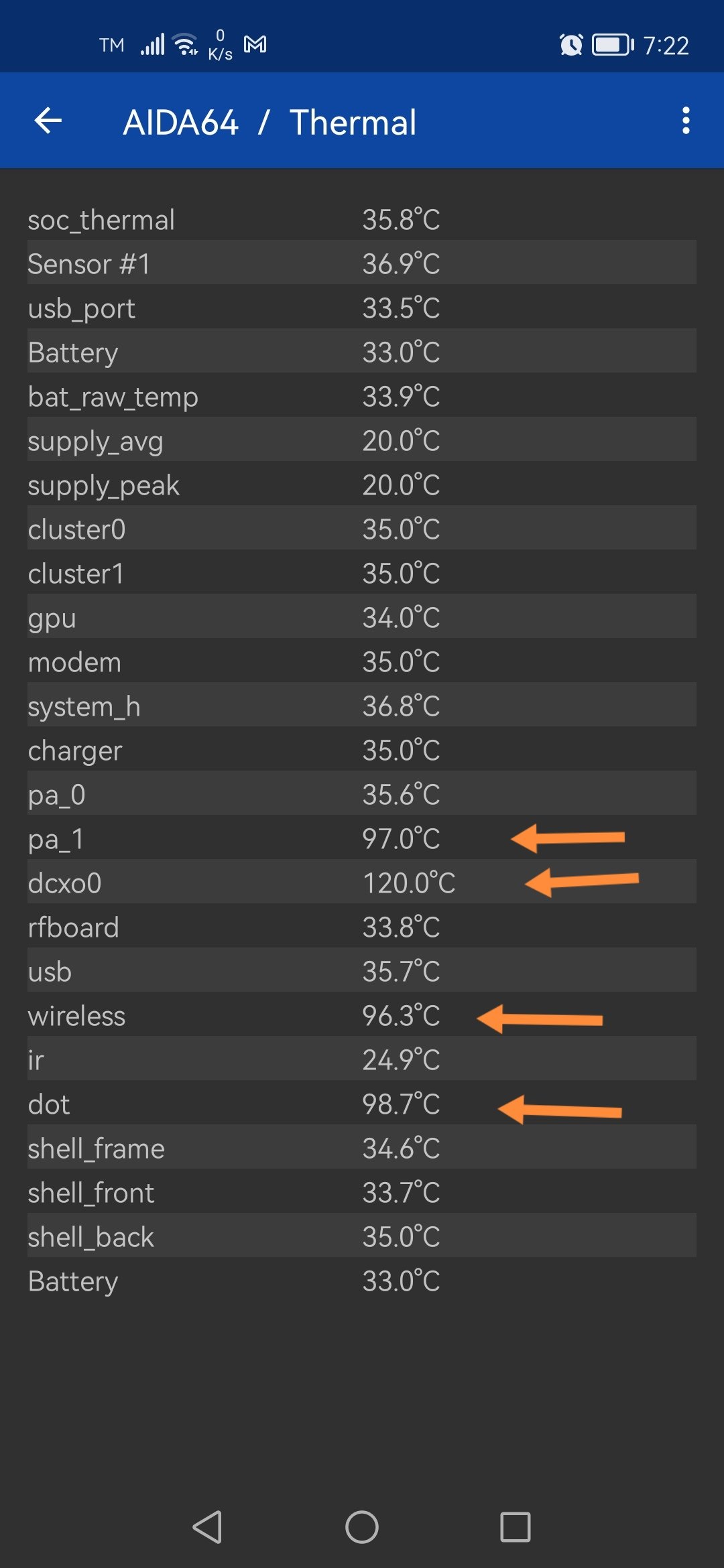The height and width of the screenshot is (1568, 724).
Task: Tap the pa_1 97.0°C reading
Action: (x=362, y=838)
